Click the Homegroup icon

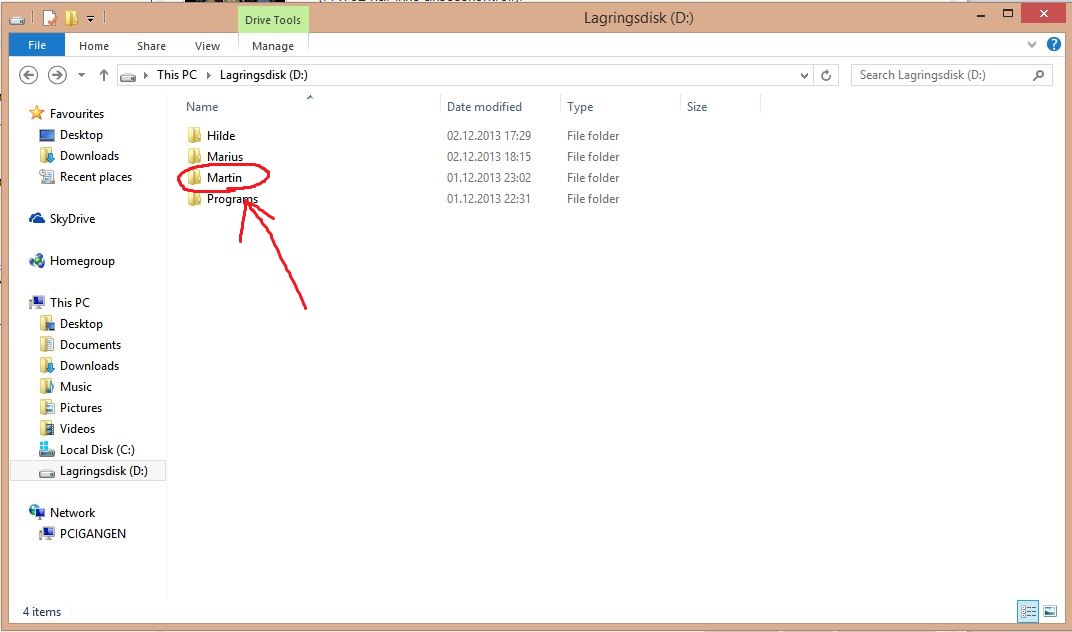[x=37, y=261]
